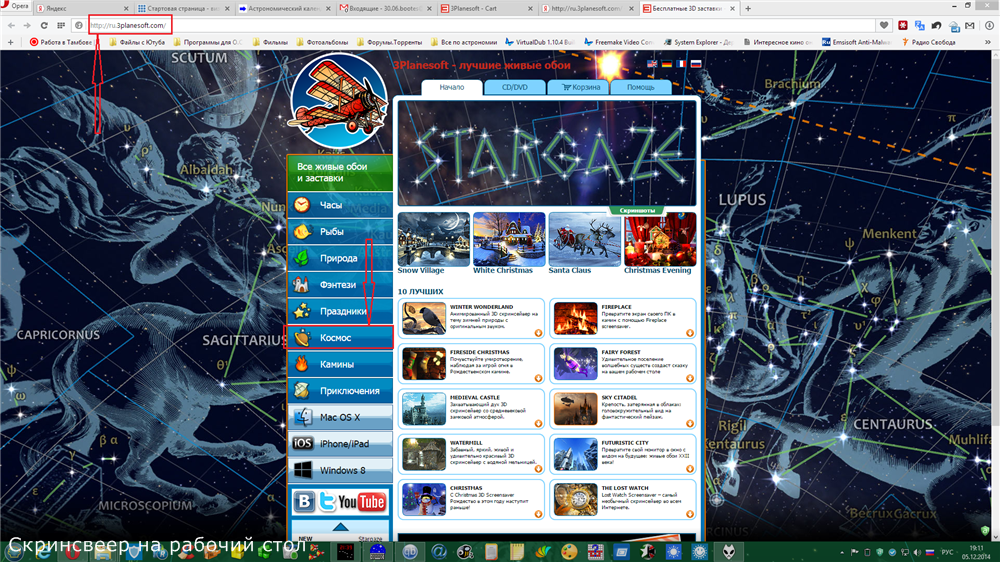This screenshot has height=562, width=1000.
Task: Click the browser back arrow
Action: click(x=11, y=26)
